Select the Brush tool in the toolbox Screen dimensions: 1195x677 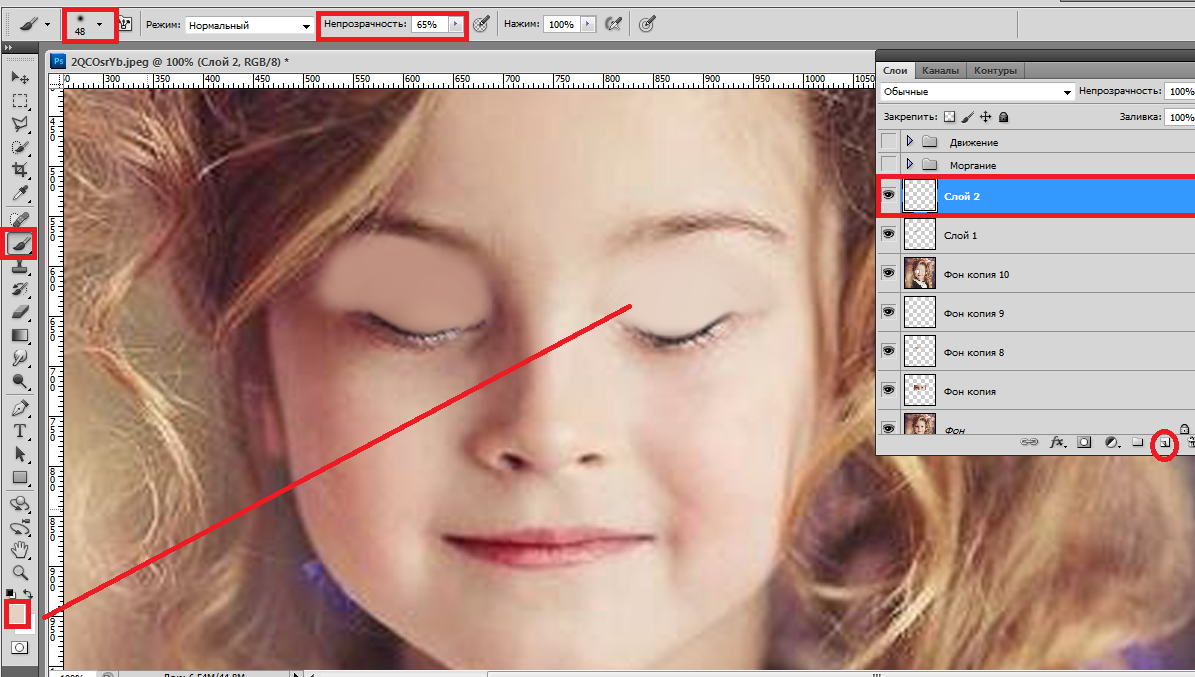coord(20,243)
